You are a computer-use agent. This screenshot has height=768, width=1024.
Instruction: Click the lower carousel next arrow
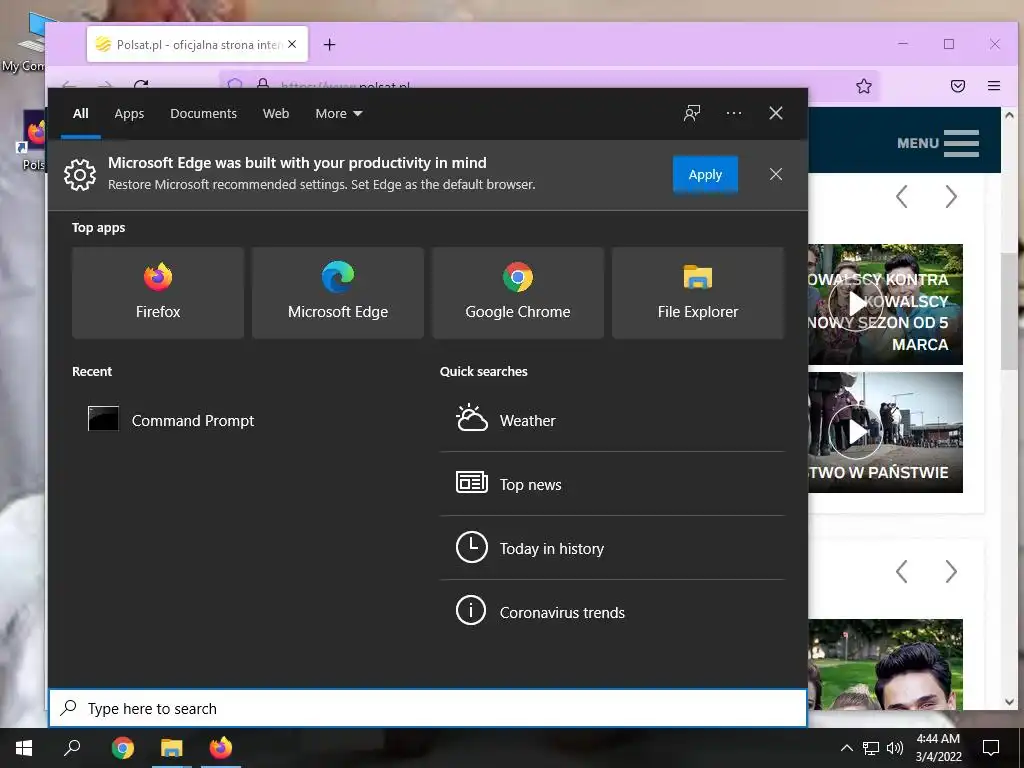pos(951,571)
